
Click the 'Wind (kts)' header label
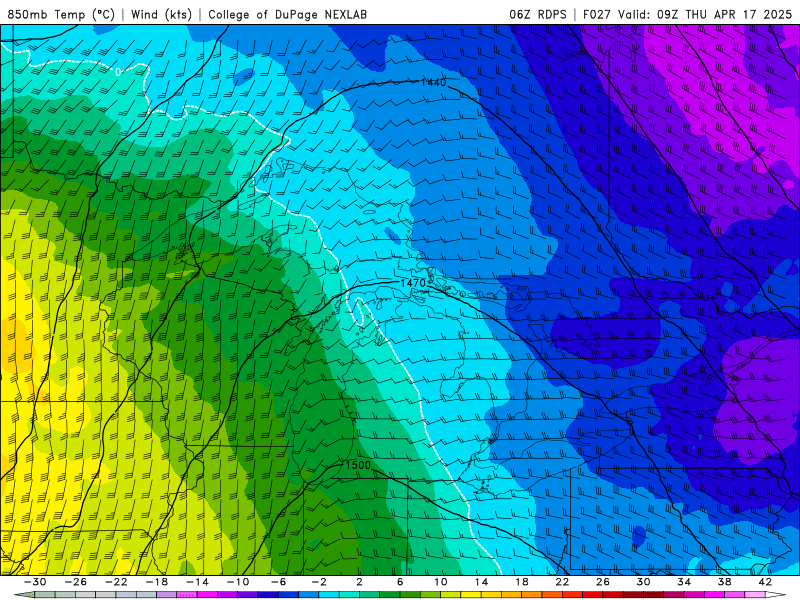click(161, 14)
